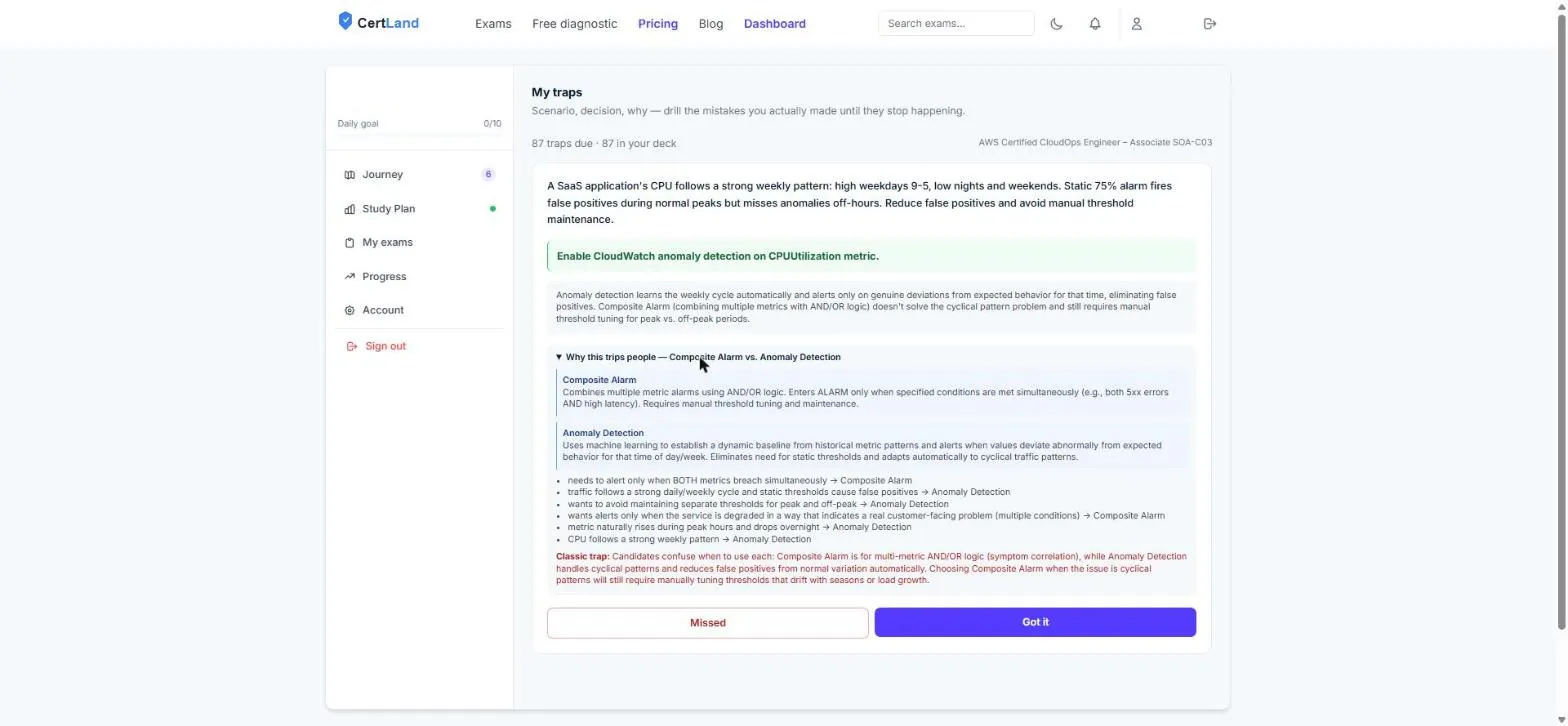The height and width of the screenshot is (726, 1568).
Task: Toggle dark mode with the moon icon
Action: [x=1056, y=24]
